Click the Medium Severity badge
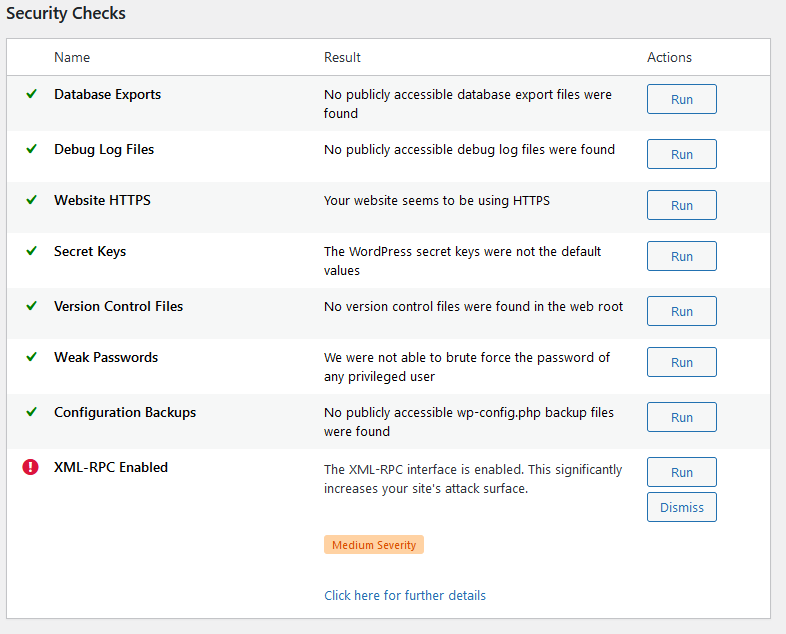Viewport: 786px width, 634px height. point(374,545)
